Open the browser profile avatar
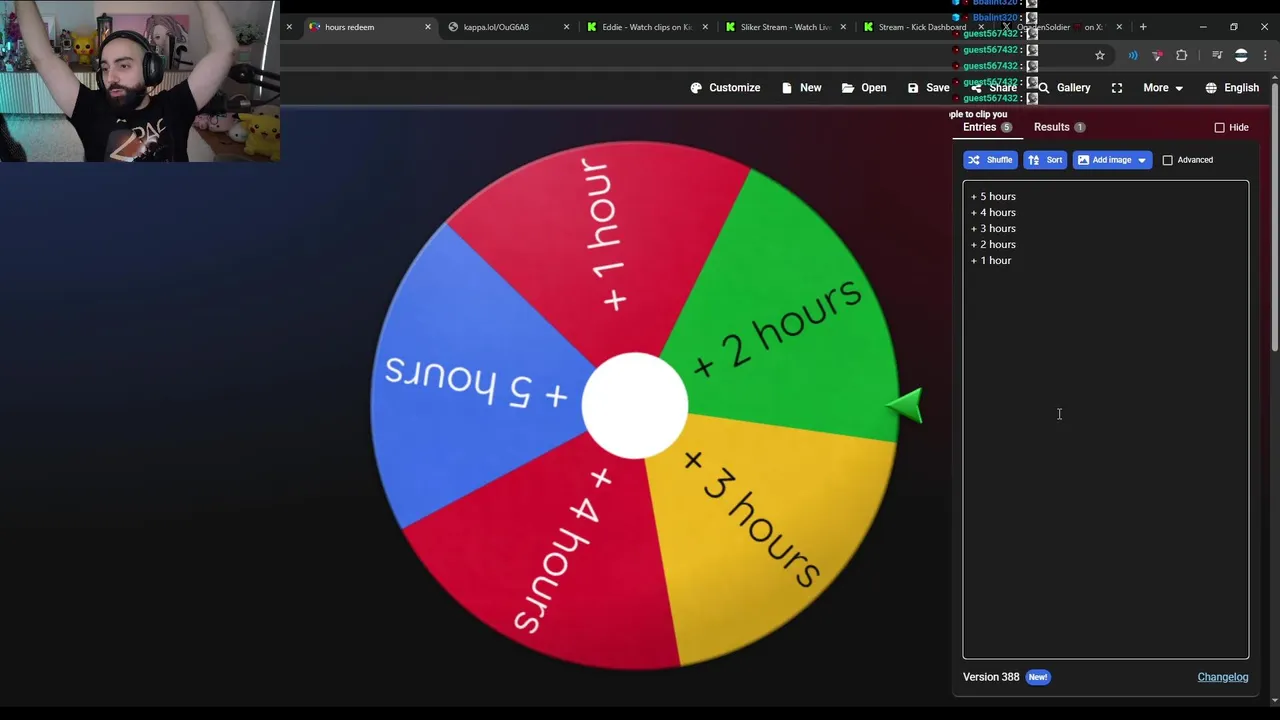Screen dimensions: 1280x720 click(1241, 56)
